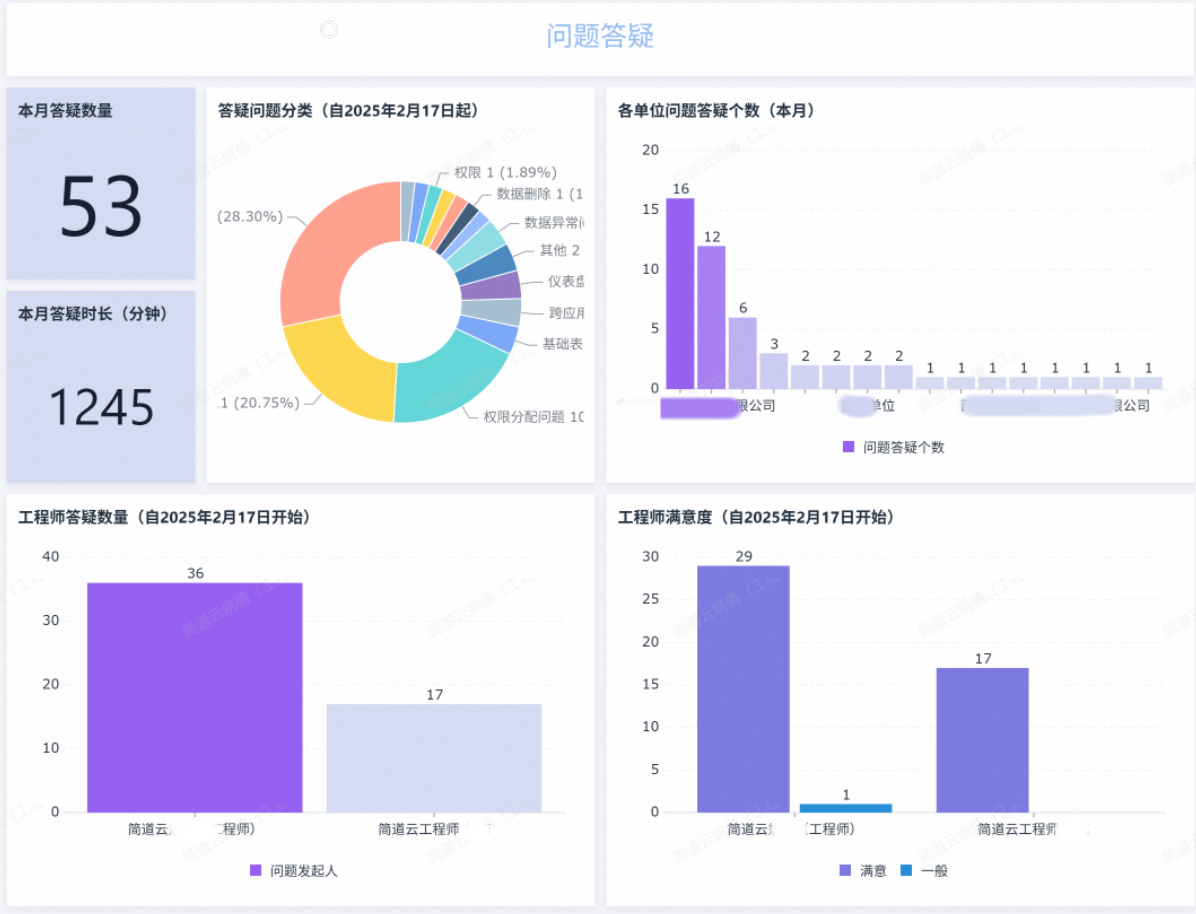Click the purple bar valued 36
This screenshot has height=914, width=1196.
[x=195, y=697]
